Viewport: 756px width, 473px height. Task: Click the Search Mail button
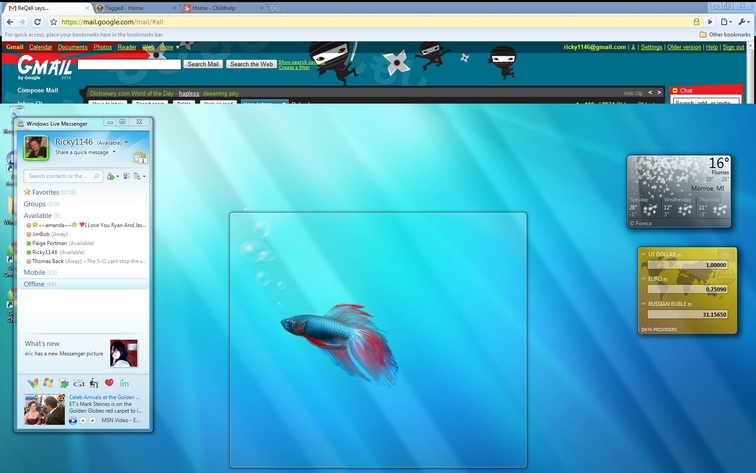tap(203, 64)
